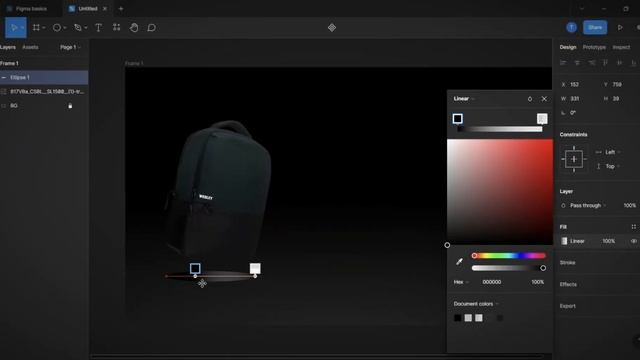Click the blend mode droplet icon in Linear panel
Image resolution: width=640 pixels, height=360 pixels.
tap(530, 99)
